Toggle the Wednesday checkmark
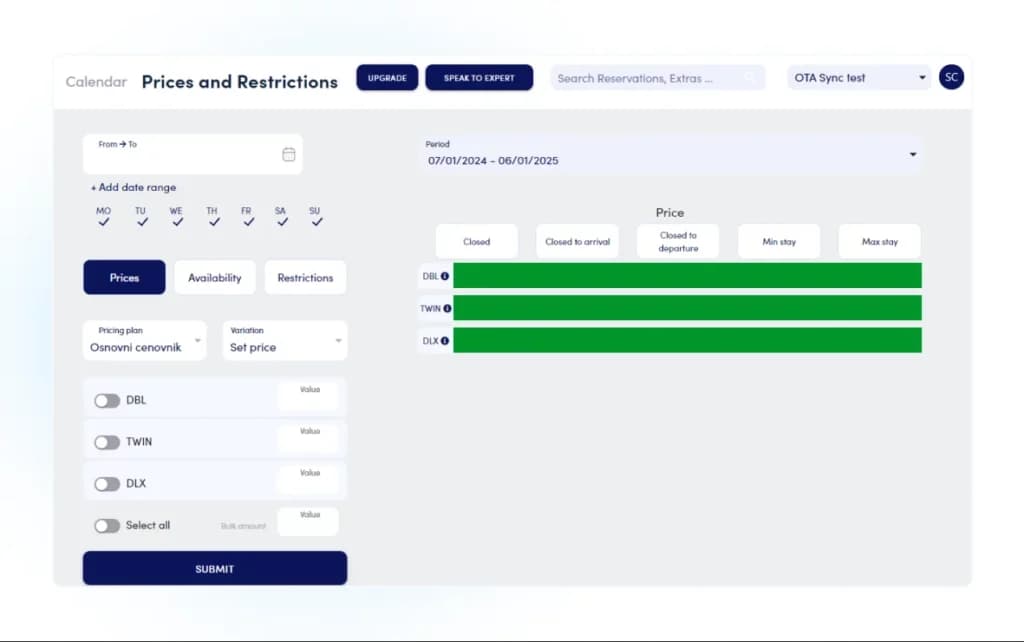The image size is (1024, 642). click(177, 222)
